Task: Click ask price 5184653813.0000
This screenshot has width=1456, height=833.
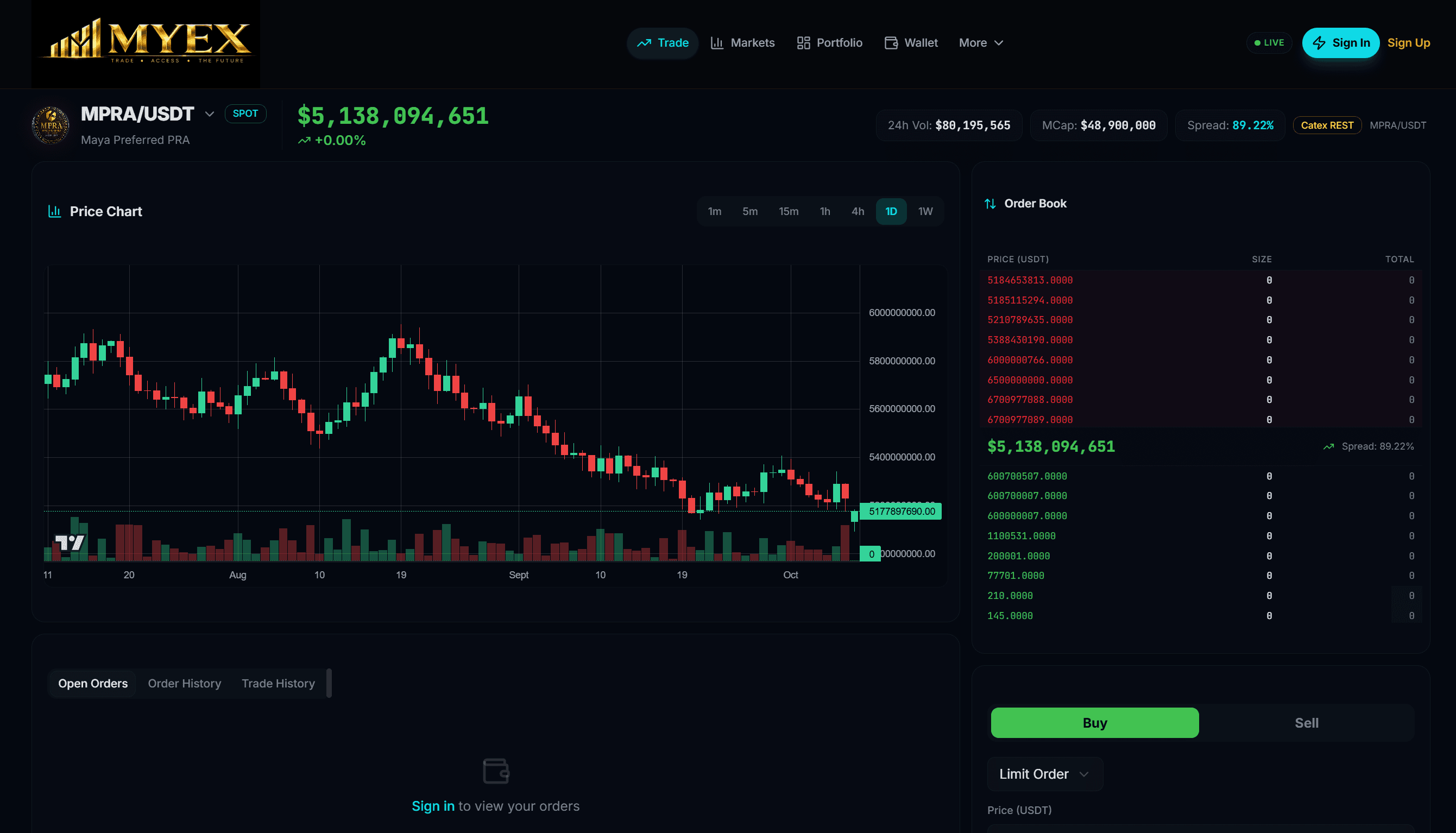Action: coord(1030,280)
